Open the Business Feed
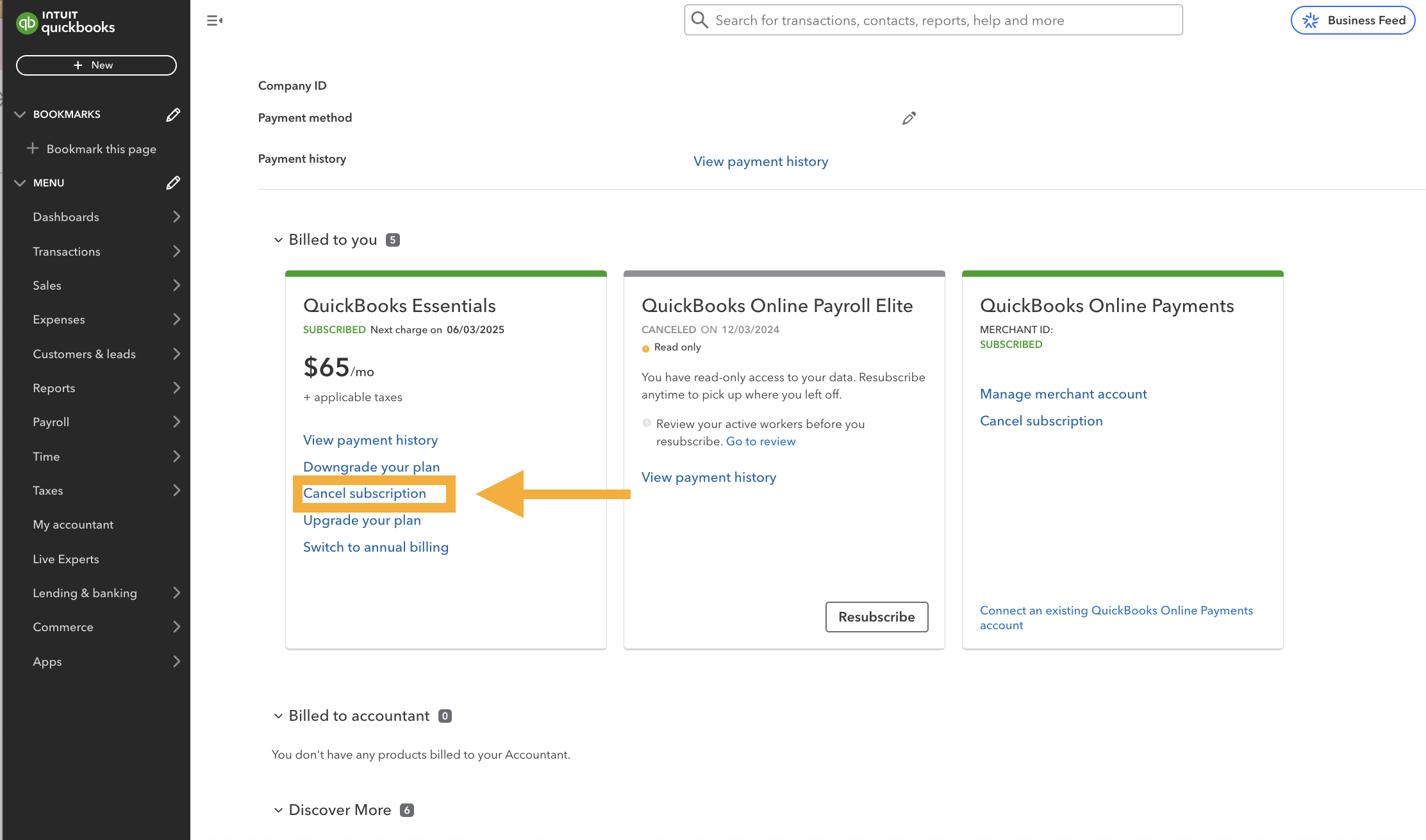1426x840 pixels. click(1352, 21)
